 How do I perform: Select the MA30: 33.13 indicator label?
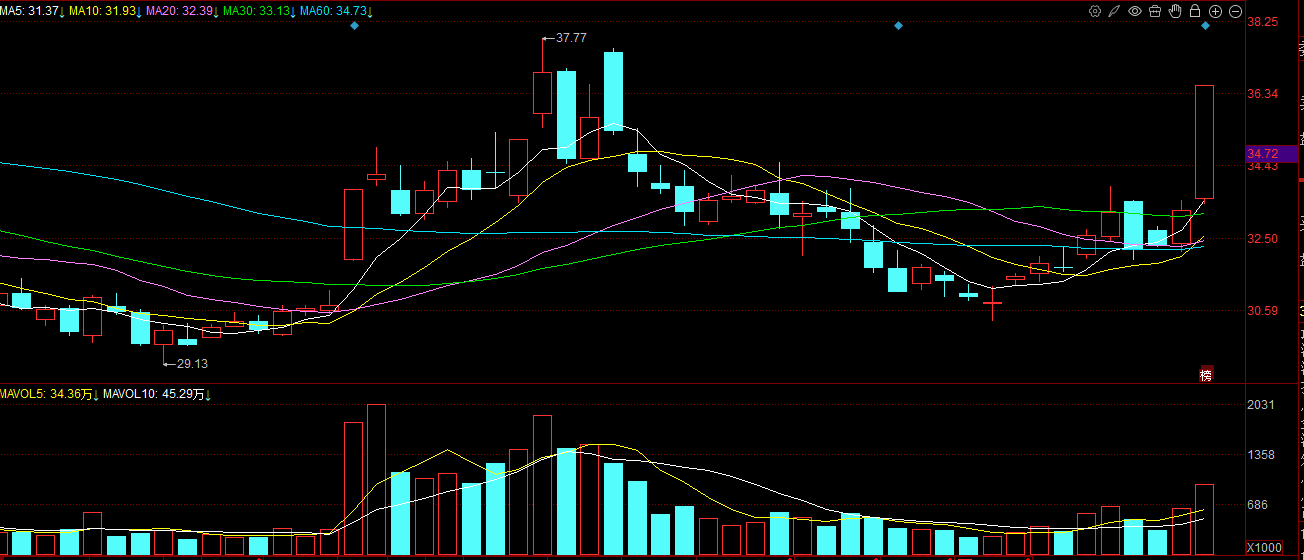pyautogui.click(x=259, y=11)
